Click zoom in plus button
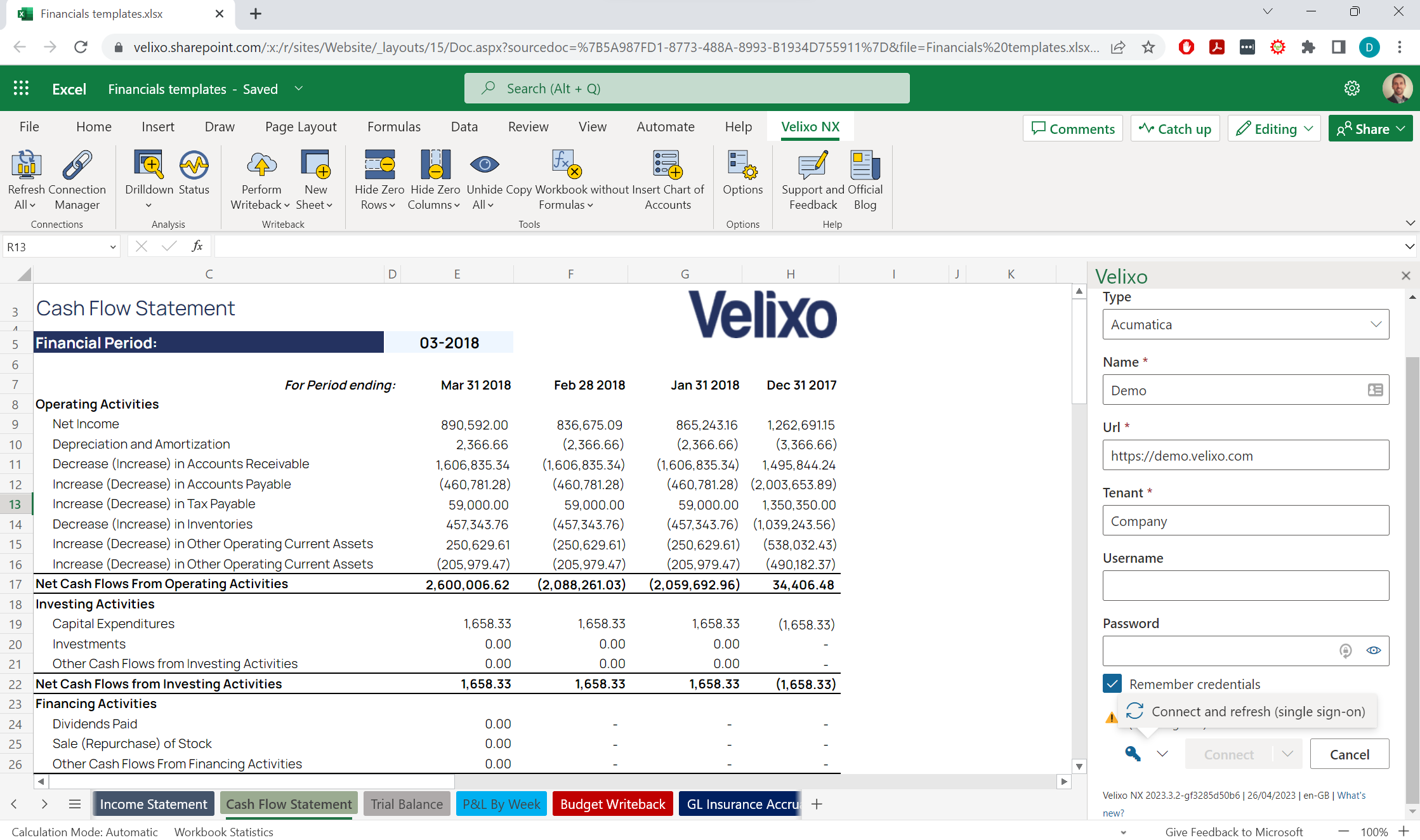 [x=1404, y=832]
